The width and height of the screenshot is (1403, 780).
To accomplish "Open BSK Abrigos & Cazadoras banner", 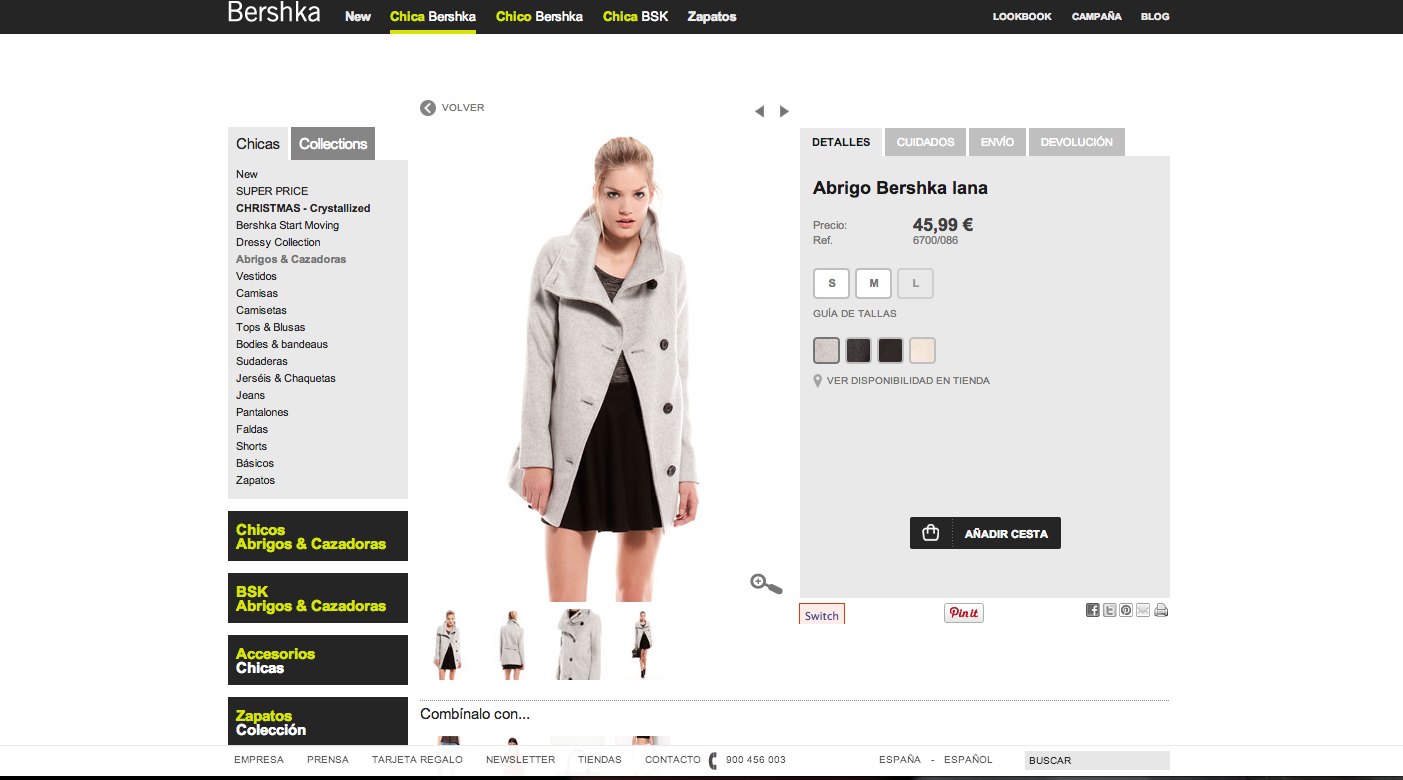I will [318, 598].
